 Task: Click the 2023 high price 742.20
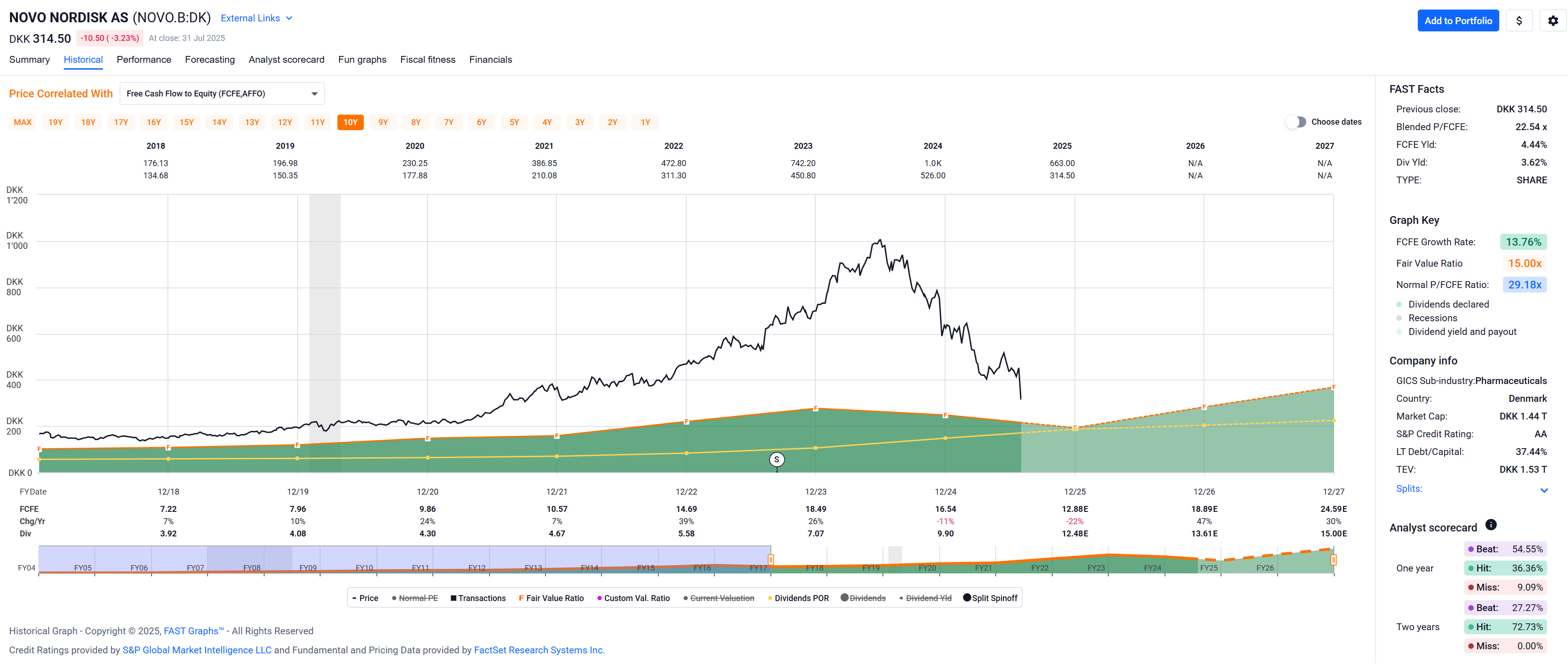point(803,163)
